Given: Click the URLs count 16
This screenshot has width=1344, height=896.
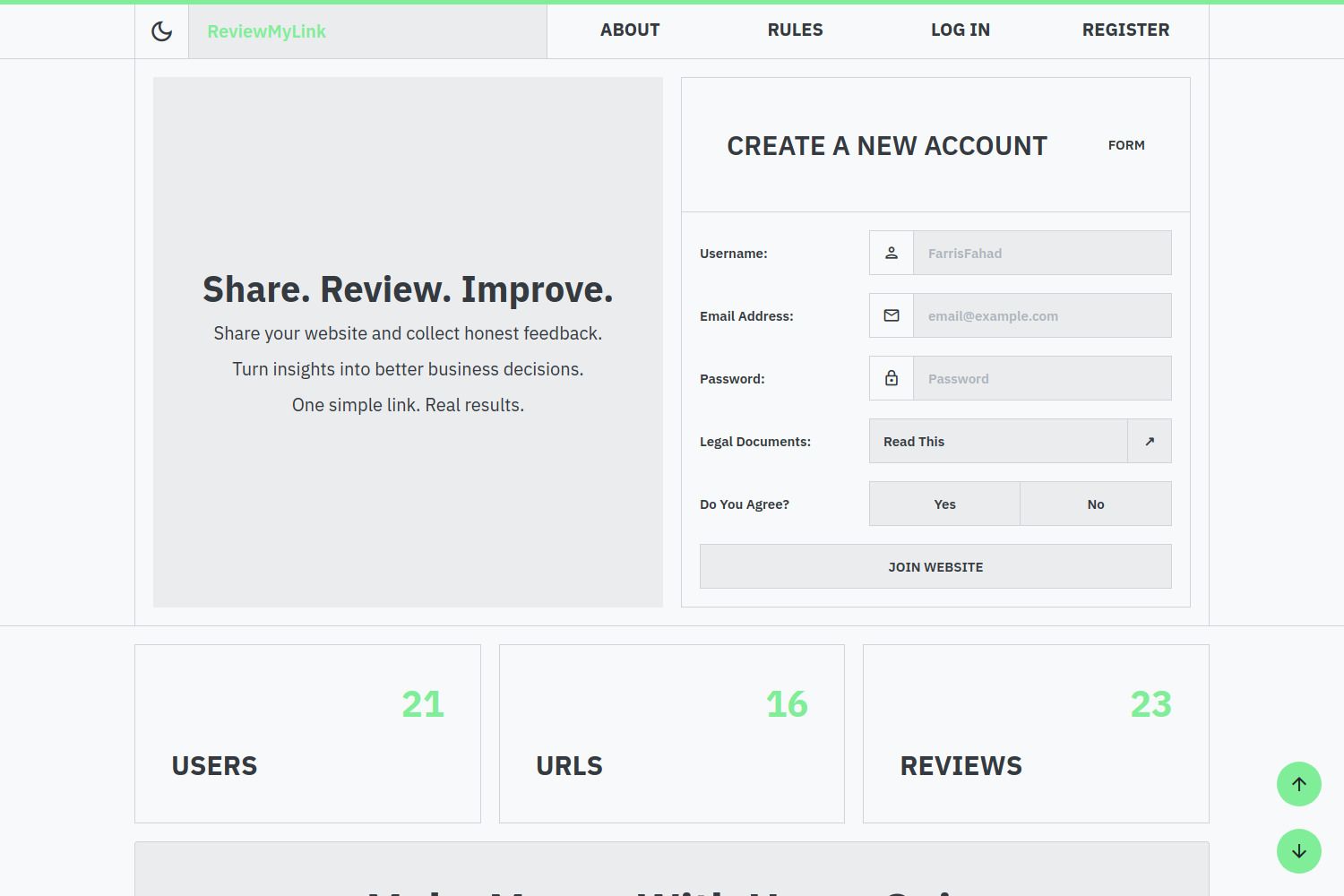Looking at the screenshot, I should [x=787, y=704].
